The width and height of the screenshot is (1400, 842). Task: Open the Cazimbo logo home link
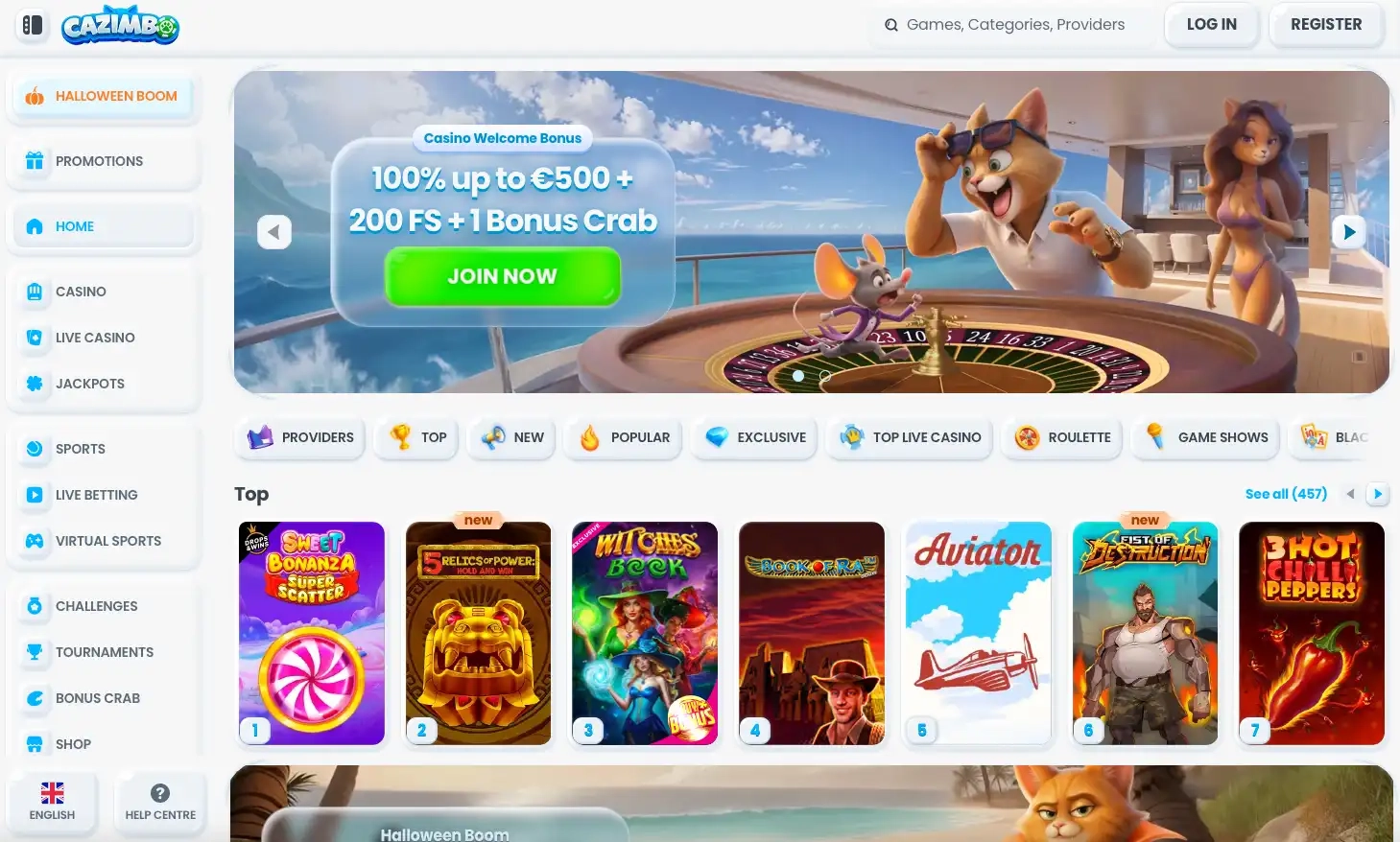pyautogui.click(x=120, y=26)
